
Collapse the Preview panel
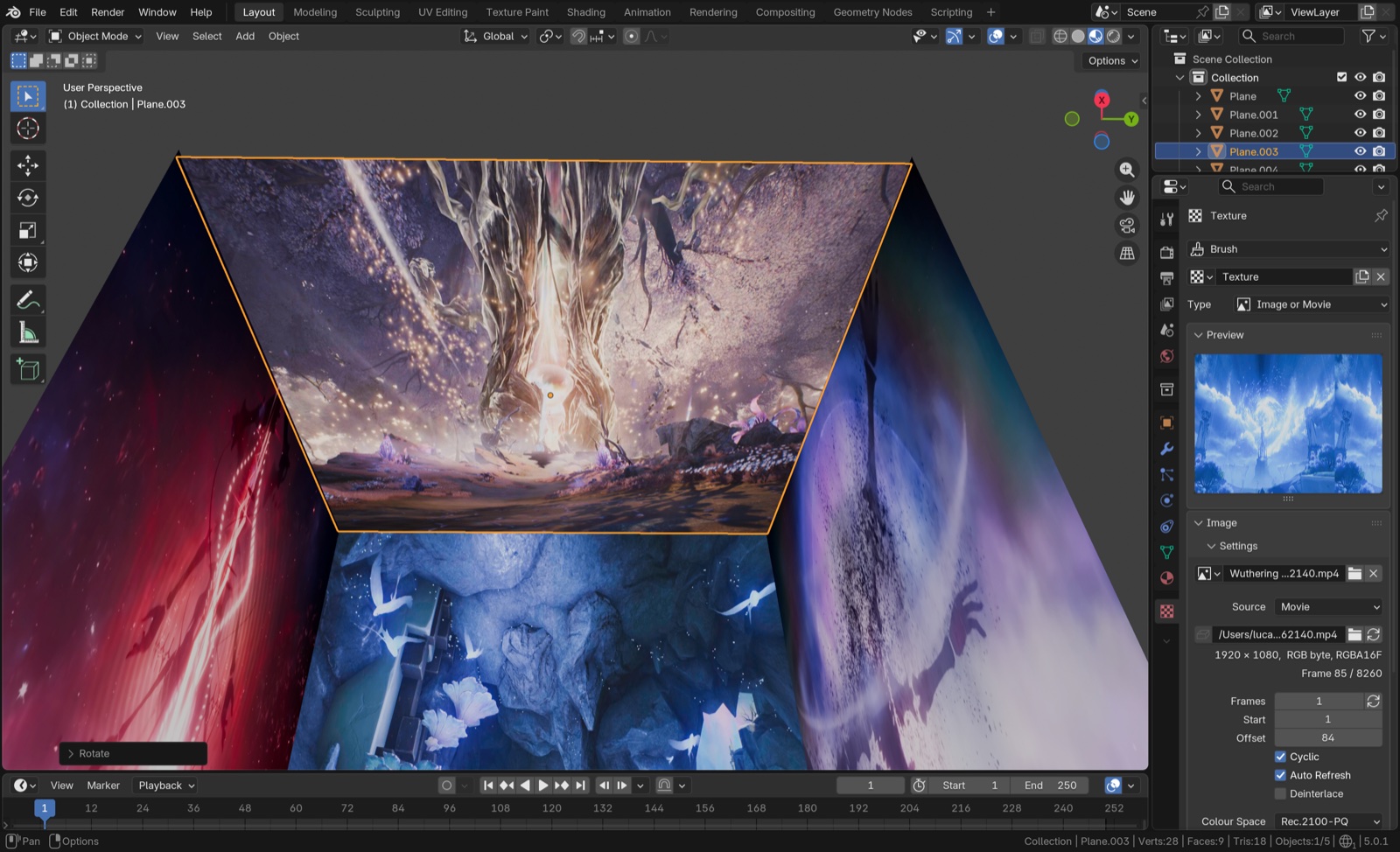coord(1199,335)
